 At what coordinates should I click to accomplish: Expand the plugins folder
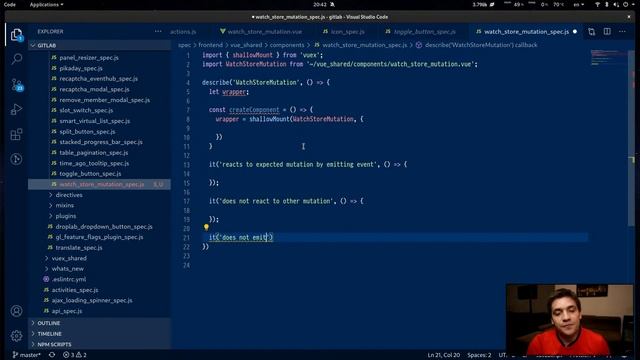point(66,216)
